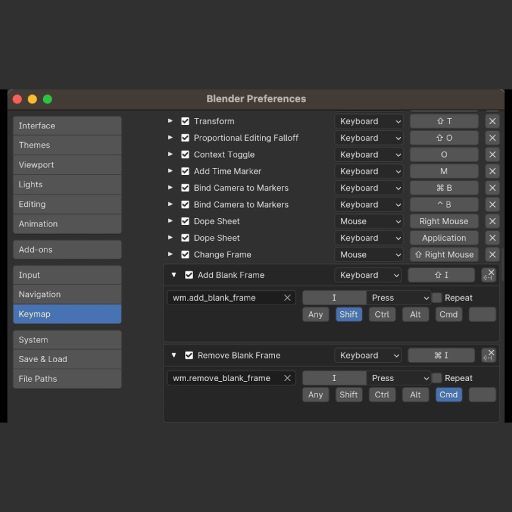Open the Save & Load section
Screen dimensions: 512x512
pyautogui.click(x=67, y=359)
